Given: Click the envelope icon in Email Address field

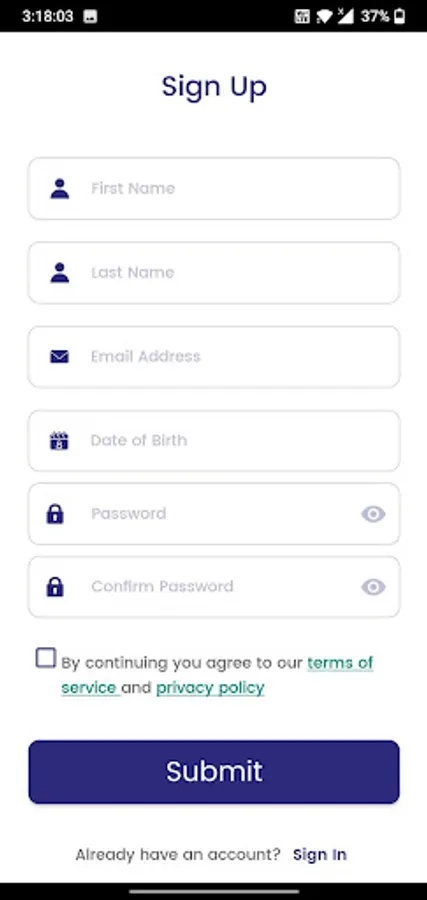Looking at the screenshot, I should tap(60, 357).
